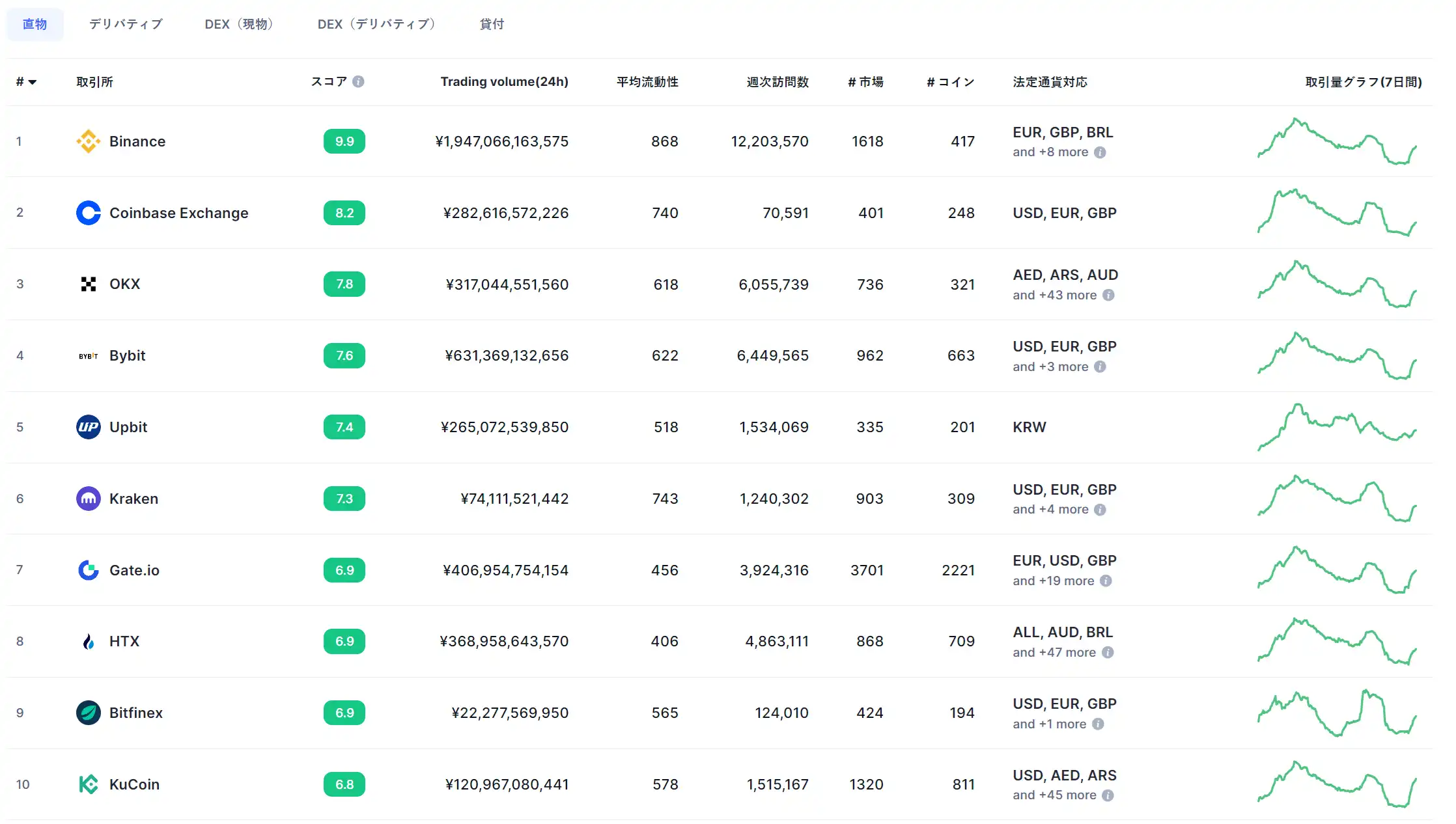The image size is (1456, 824).
Task: Click KuCoin's 6.8 score badge
Action: (x=344, y=784)
